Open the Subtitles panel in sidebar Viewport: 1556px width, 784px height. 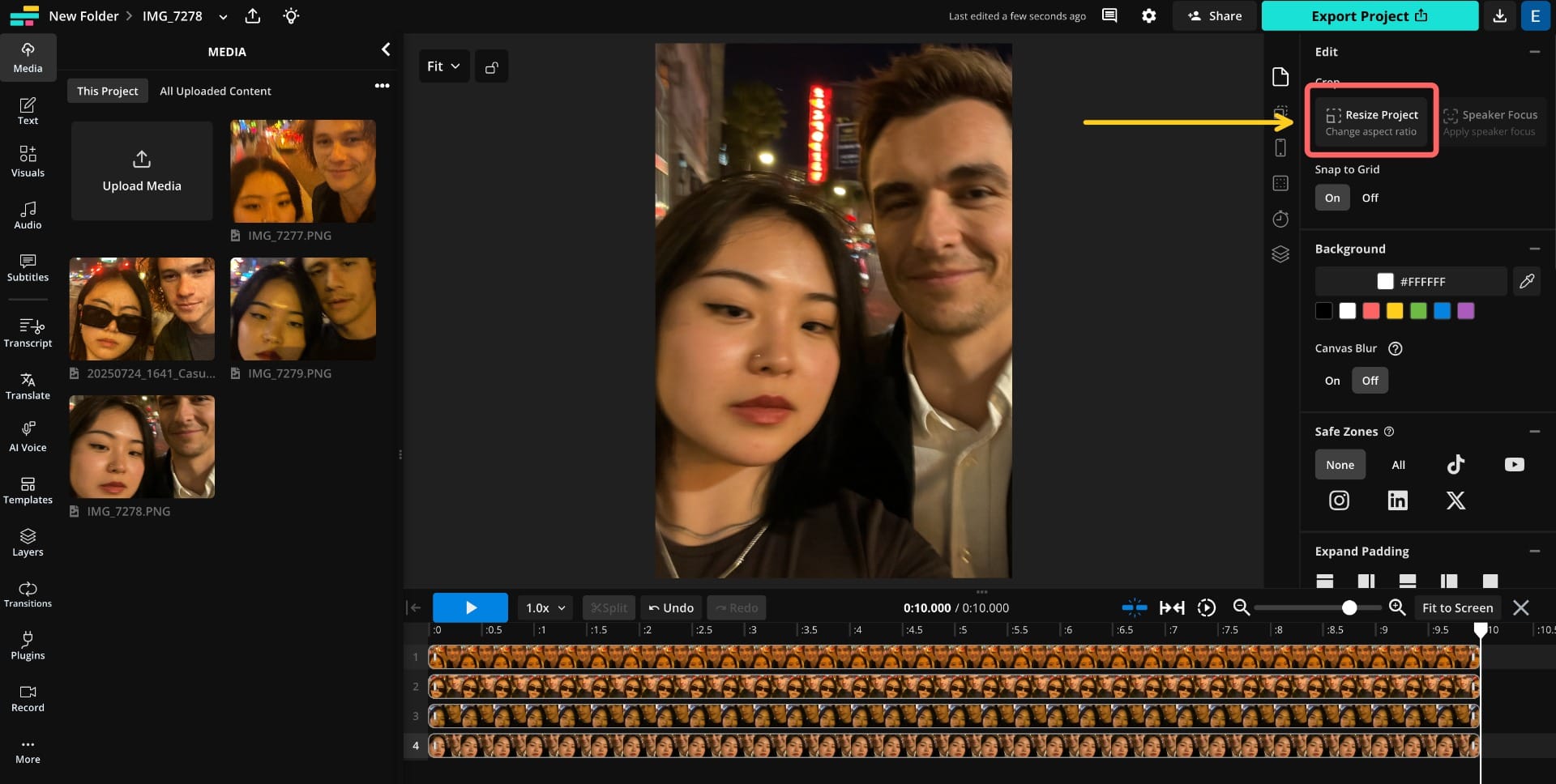point(28,267)
